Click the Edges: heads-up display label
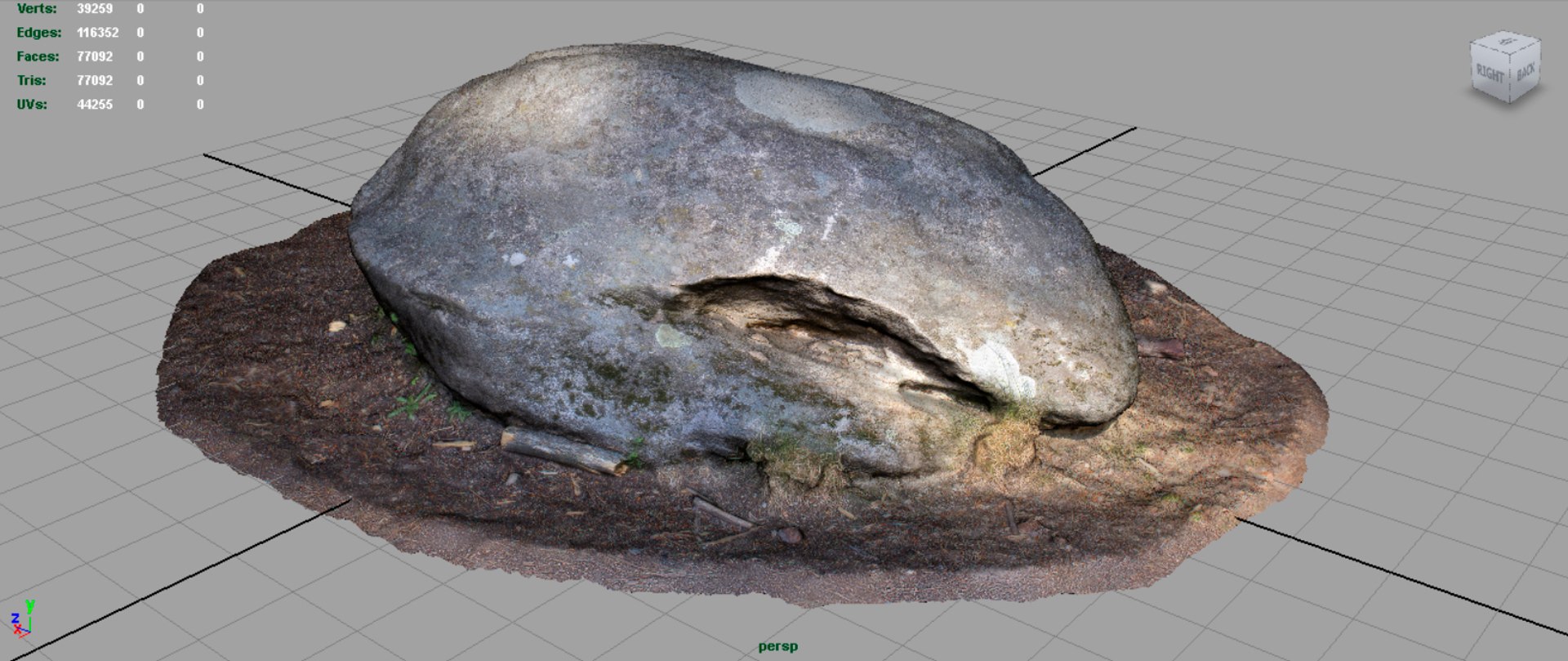The image size is (1568, 661). click(x=39, y=33)
